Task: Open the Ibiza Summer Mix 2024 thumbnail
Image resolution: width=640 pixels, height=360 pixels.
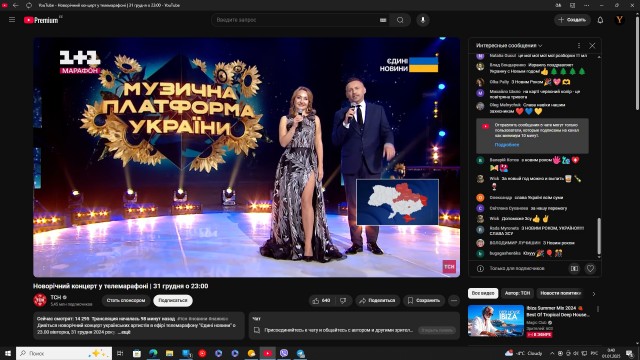Action: point(496,320)
